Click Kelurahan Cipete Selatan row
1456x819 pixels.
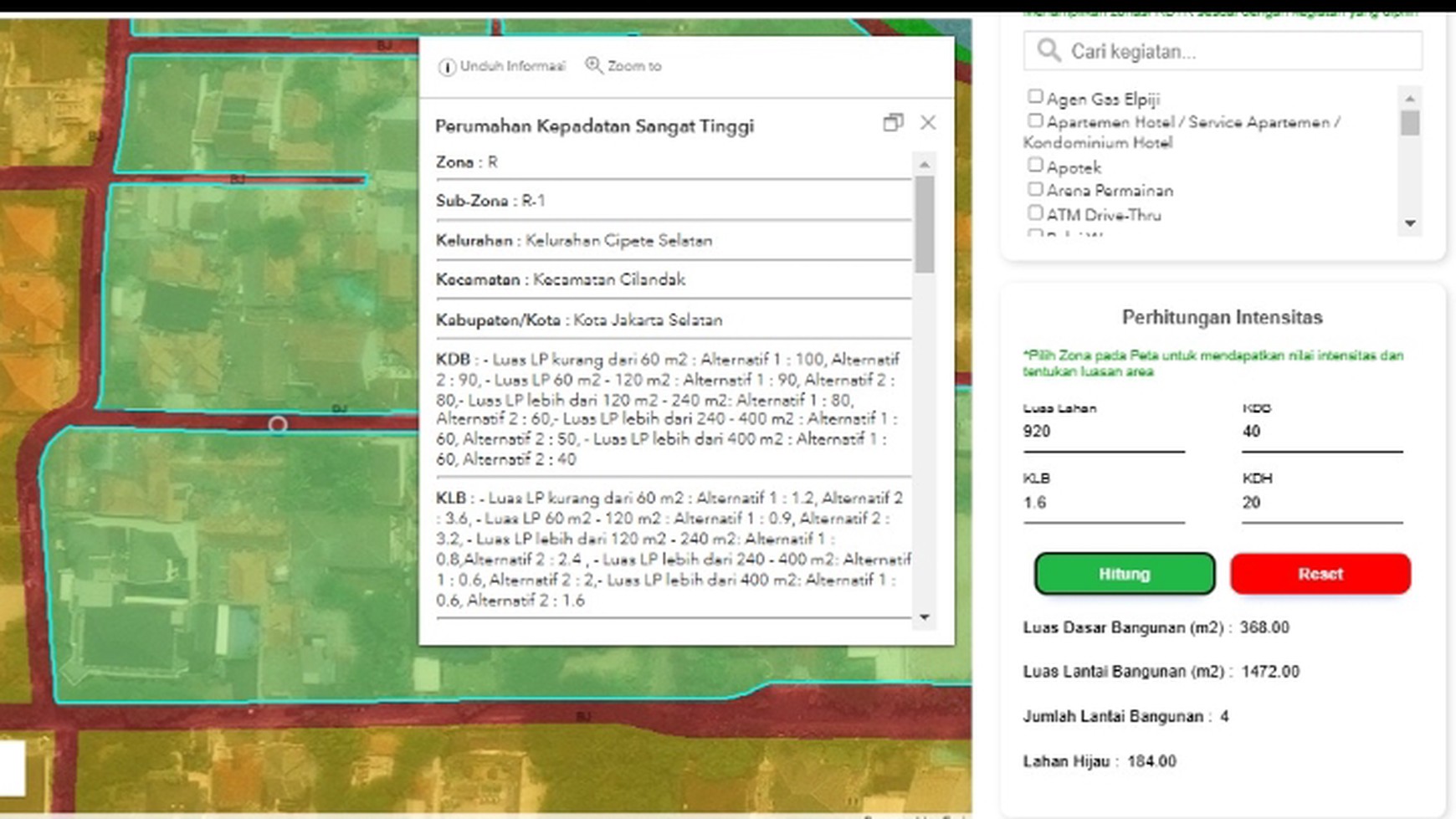(673, 241)
